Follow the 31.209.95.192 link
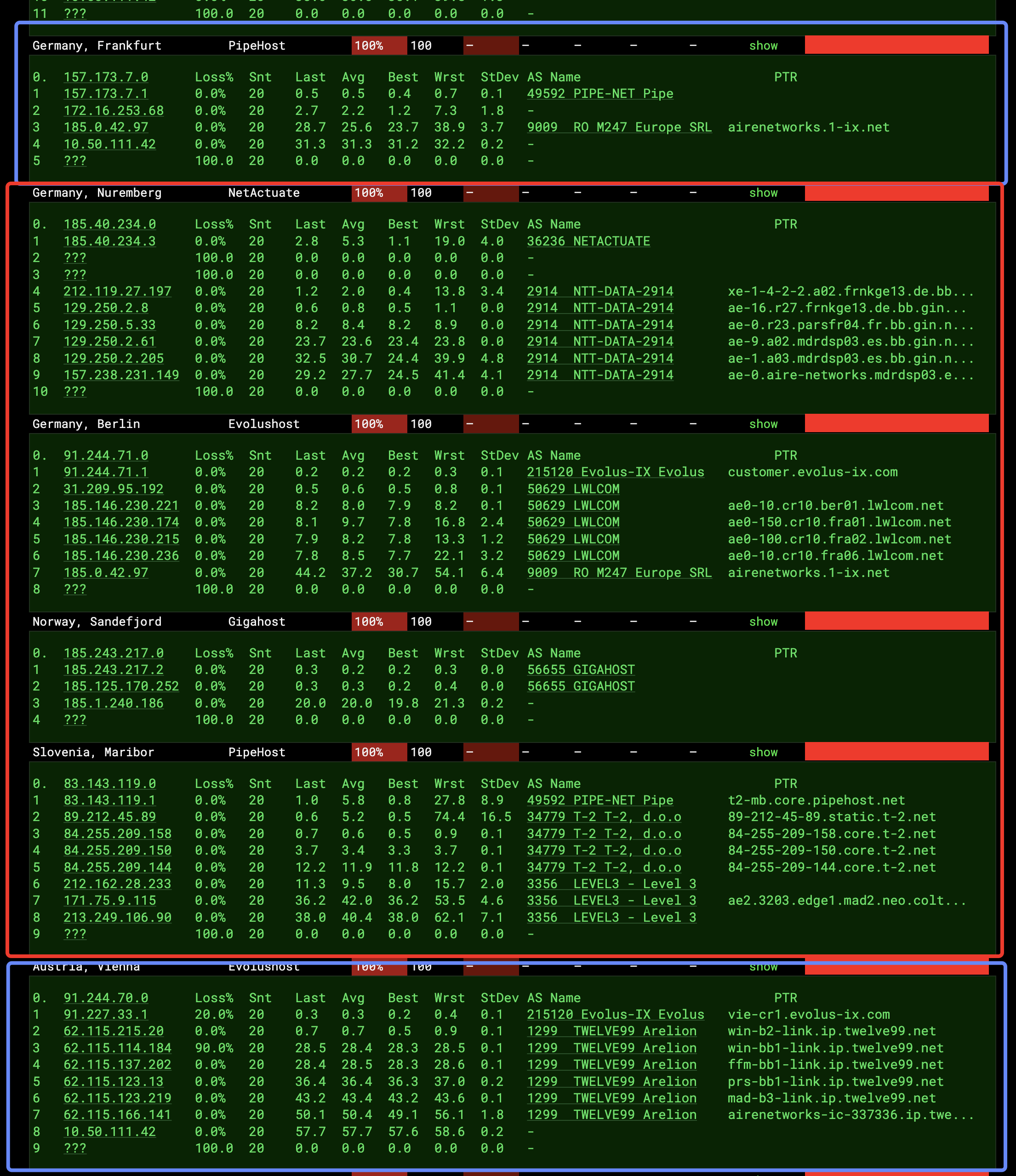The height and width of the screenshot is (1176, 1016). point(114,489)
